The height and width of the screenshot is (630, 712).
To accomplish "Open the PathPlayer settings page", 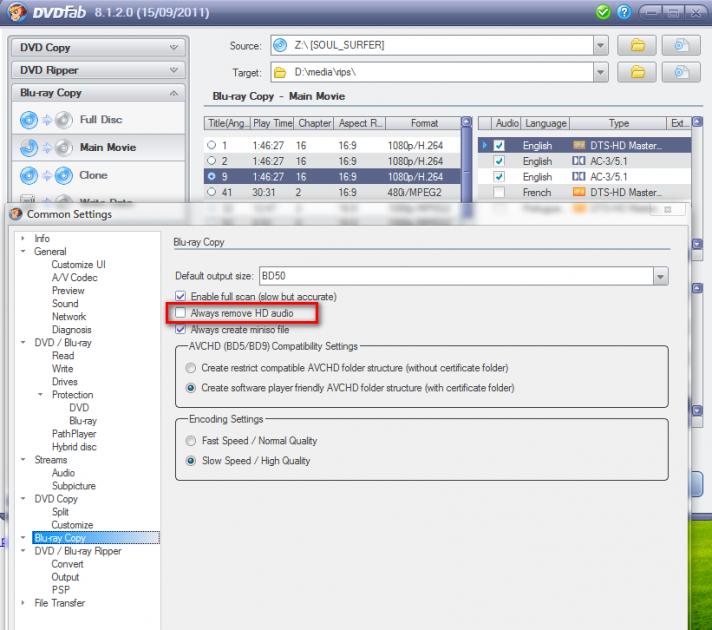I will coord(74,434).
